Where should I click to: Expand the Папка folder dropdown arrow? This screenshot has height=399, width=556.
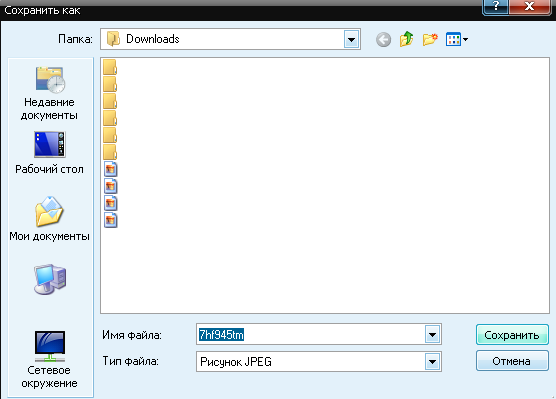[351, 39]
